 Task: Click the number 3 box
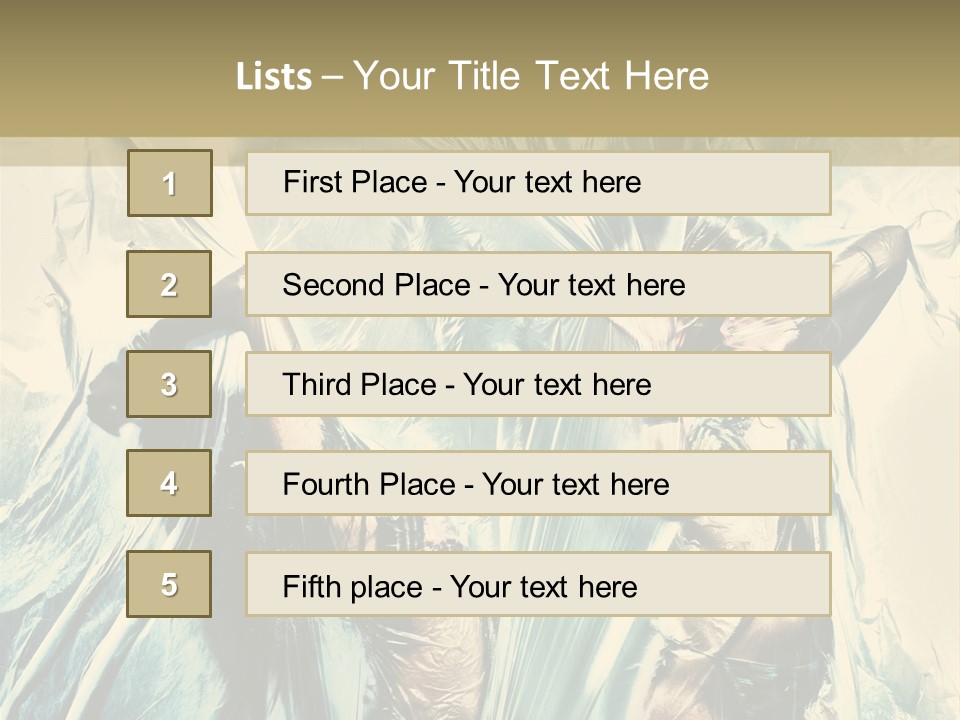(x=169, y=384)
